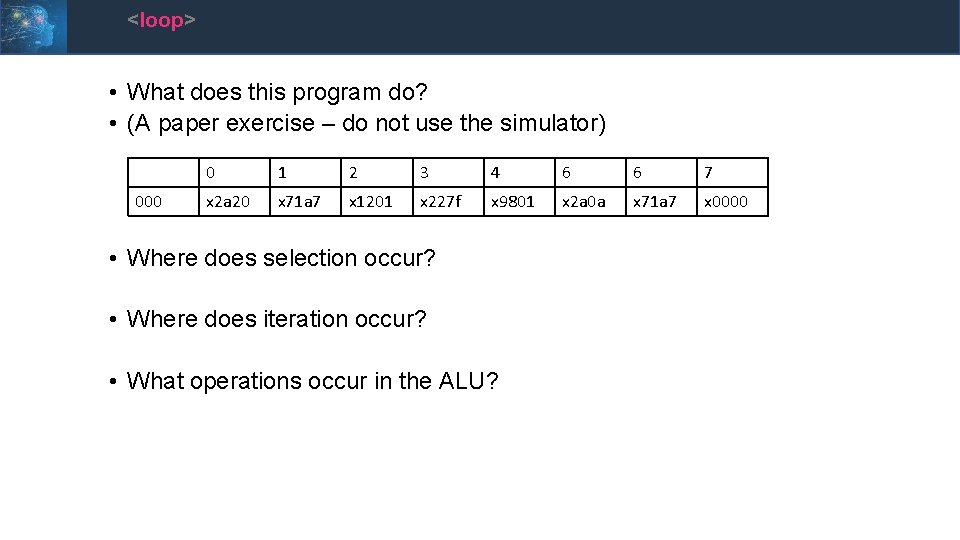
Task: Click 'Where does selection occur?' bullet
Action: click(281, 258)
